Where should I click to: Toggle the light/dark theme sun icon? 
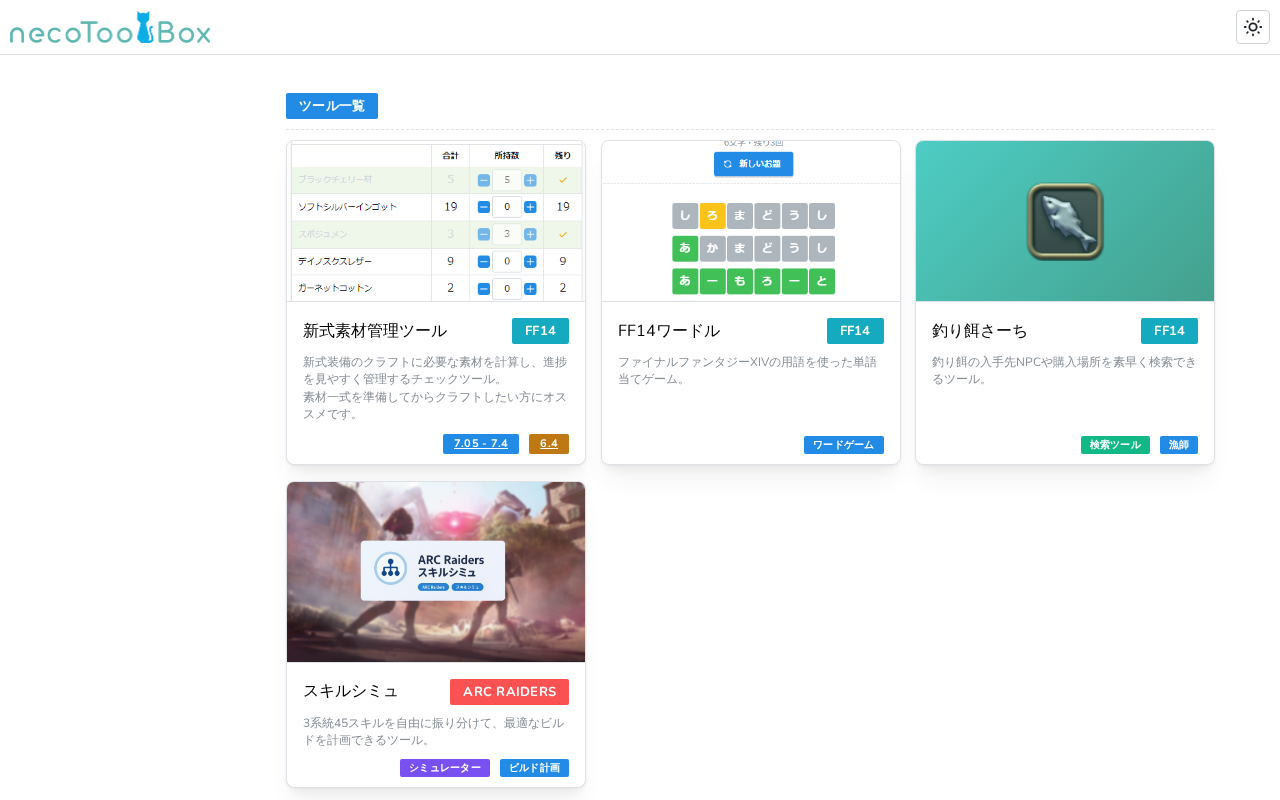click(1253, 27)
